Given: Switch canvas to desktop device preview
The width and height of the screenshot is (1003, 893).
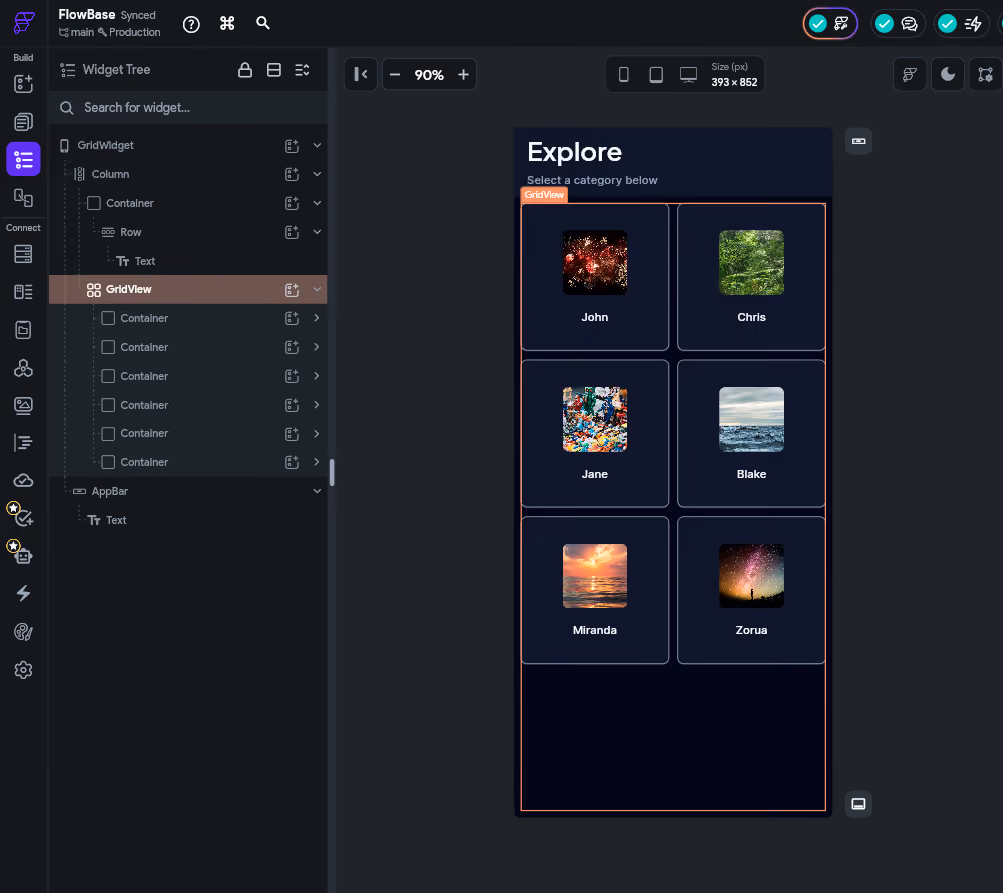Looking at the screenshot, I should pyautogui.click(x=688, y=75).
